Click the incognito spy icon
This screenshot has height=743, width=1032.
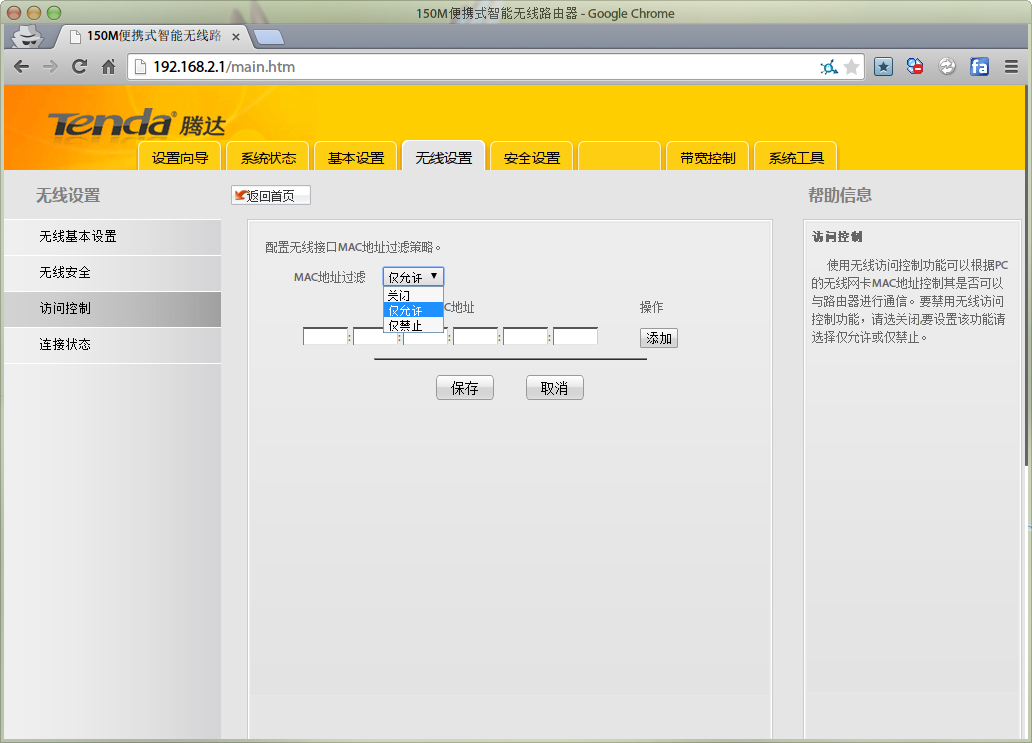click(x=27, y=36)
